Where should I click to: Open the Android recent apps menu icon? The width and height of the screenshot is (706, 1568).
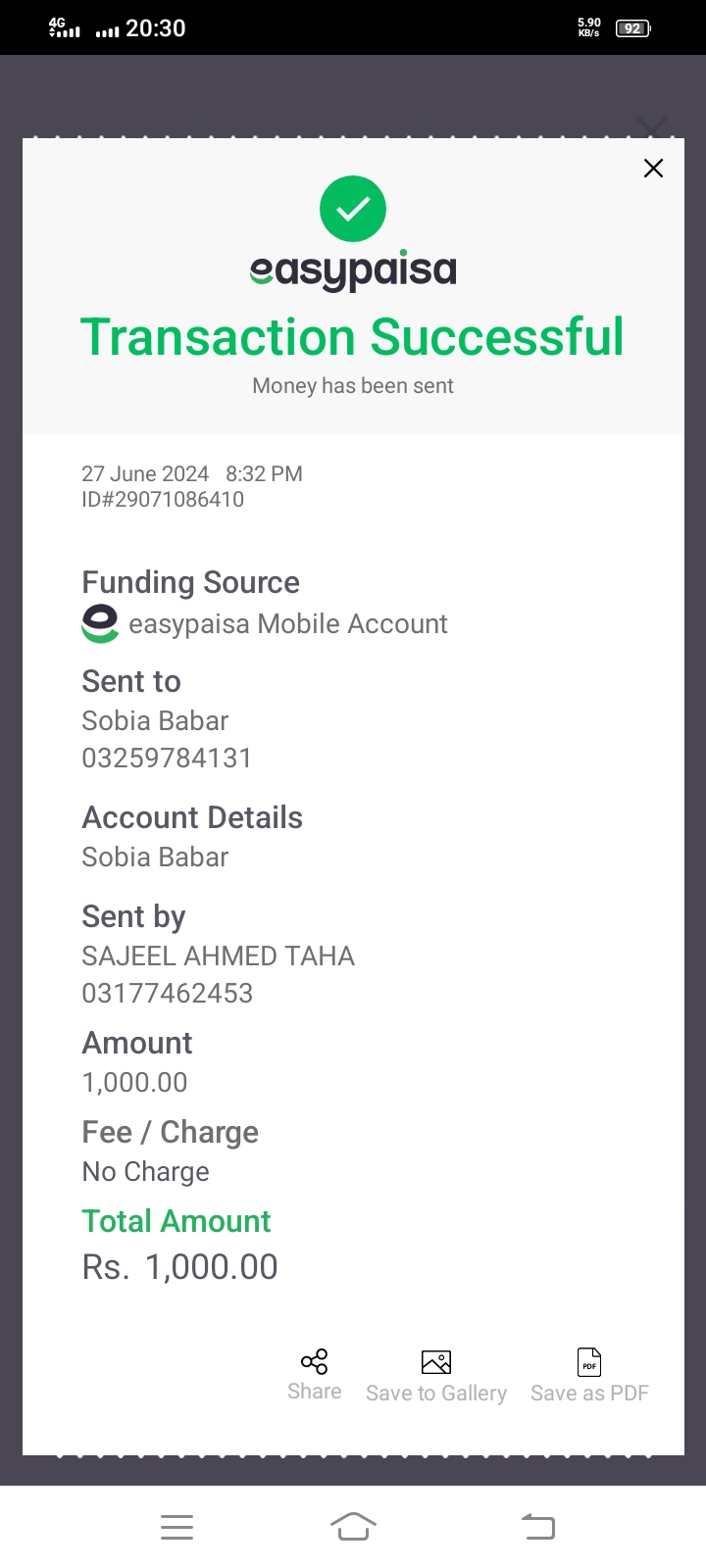point(176,1527)
